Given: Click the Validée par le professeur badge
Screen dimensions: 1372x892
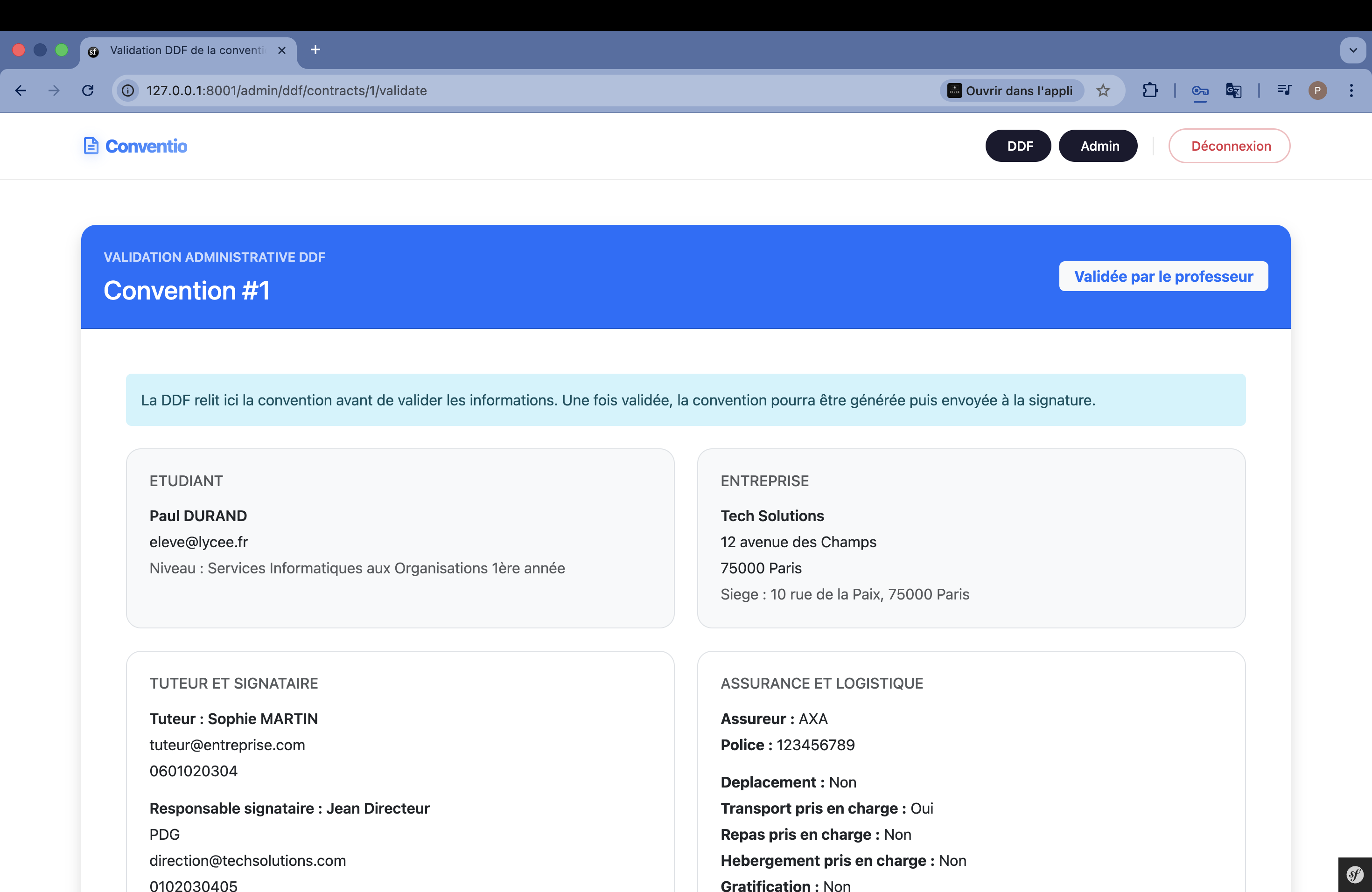Looking at the screenshot, I should point(1163,276).
